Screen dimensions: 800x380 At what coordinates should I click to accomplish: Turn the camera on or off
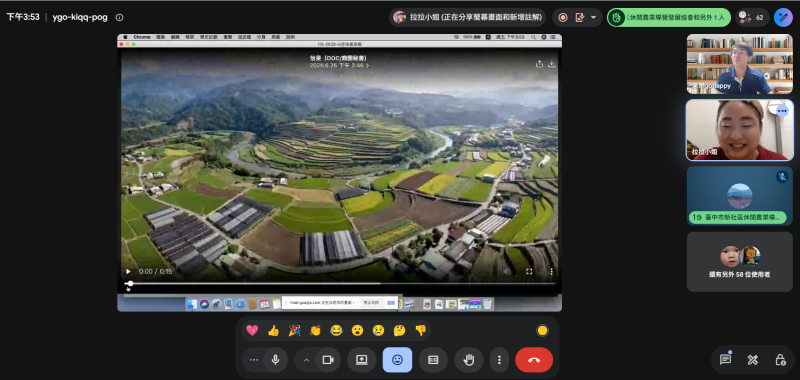328,360
